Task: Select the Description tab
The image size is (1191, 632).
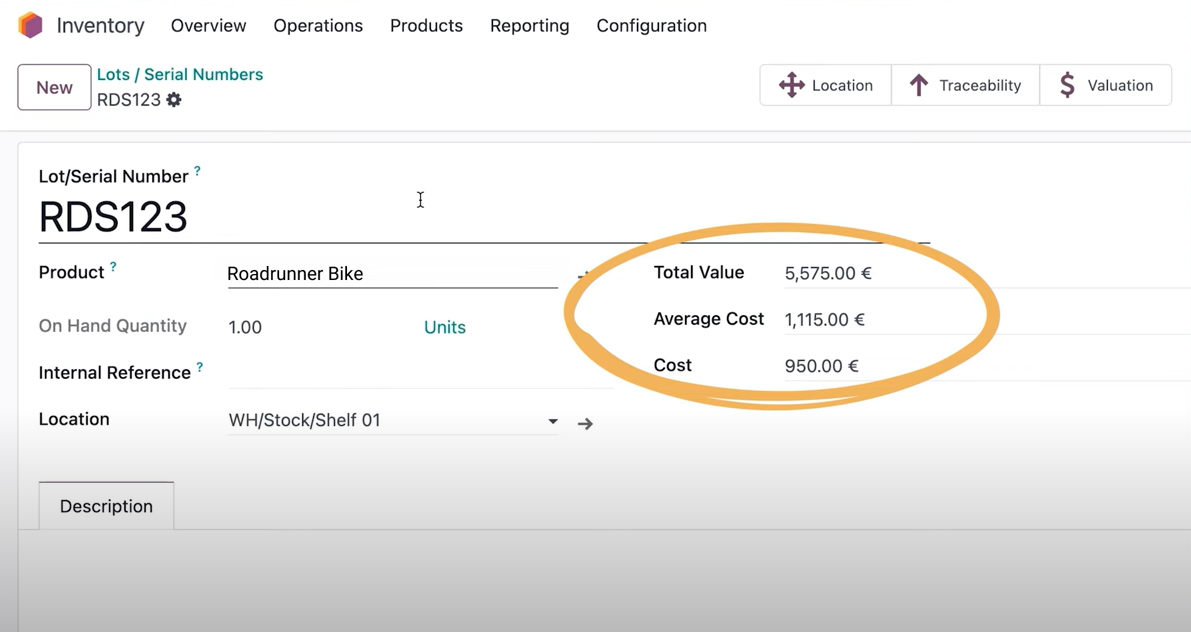Action: tap(106, 506)
